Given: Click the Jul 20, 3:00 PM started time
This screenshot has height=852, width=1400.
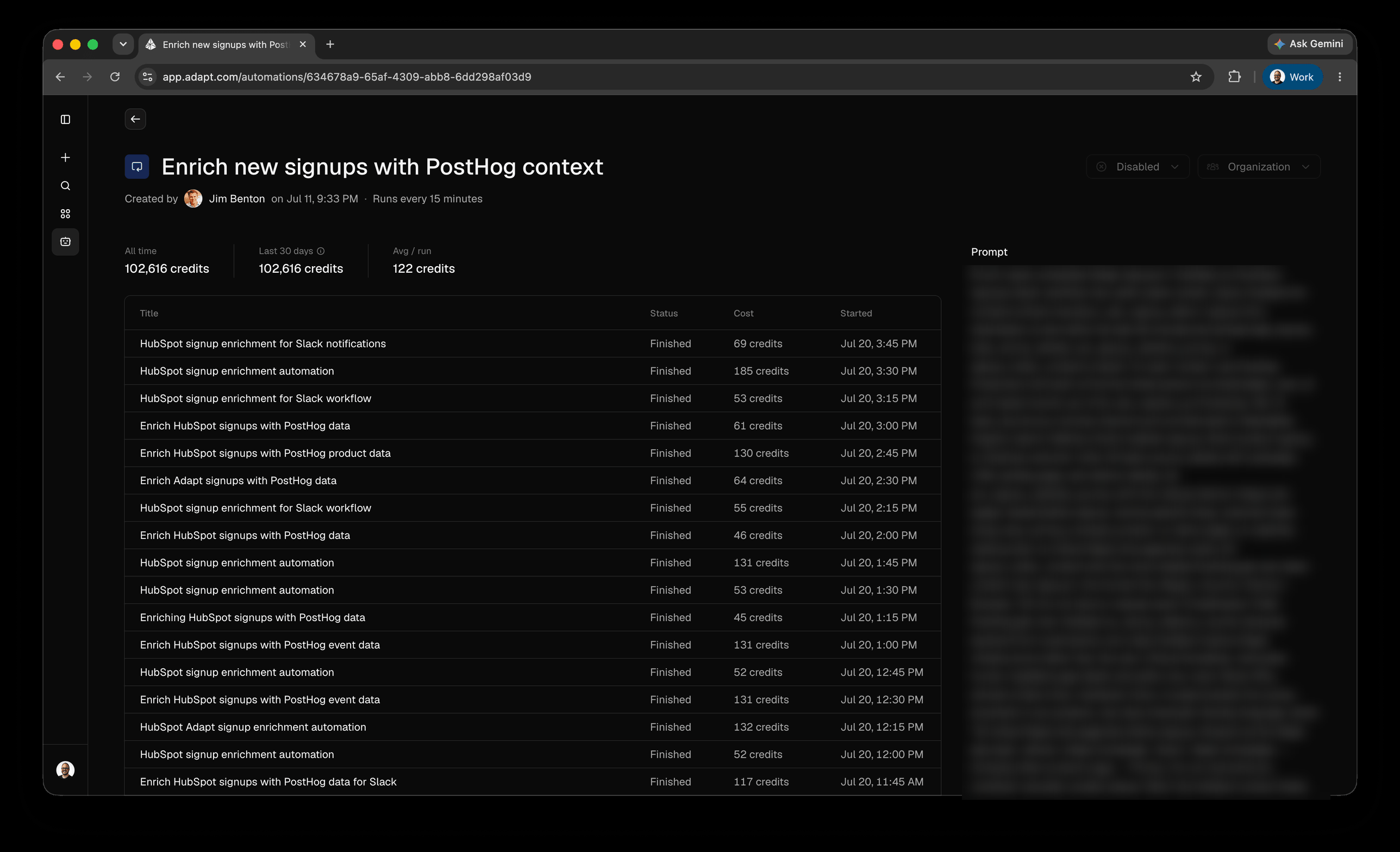Looking at the screenshot, I should point(878,426).
